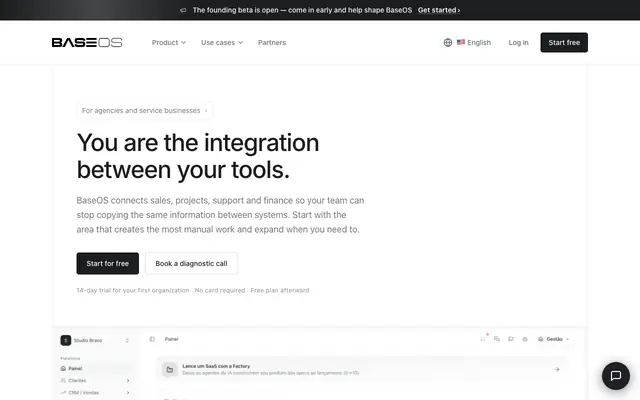640x400 pixels.
Task: Click the Painel breadcrumb title in the preview header
Action: coord(171,339)
